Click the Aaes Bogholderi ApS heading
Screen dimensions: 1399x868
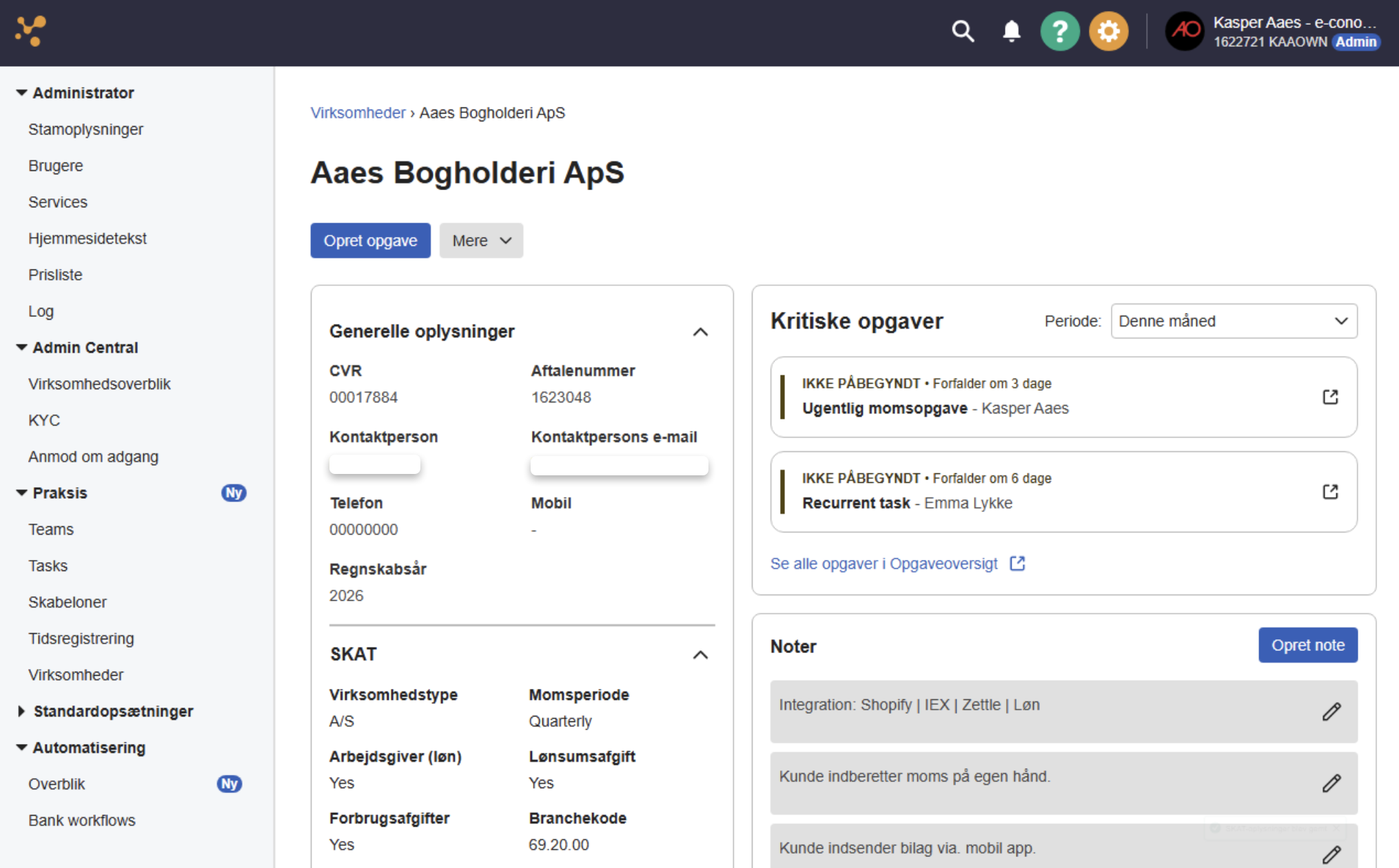[467, 172]
